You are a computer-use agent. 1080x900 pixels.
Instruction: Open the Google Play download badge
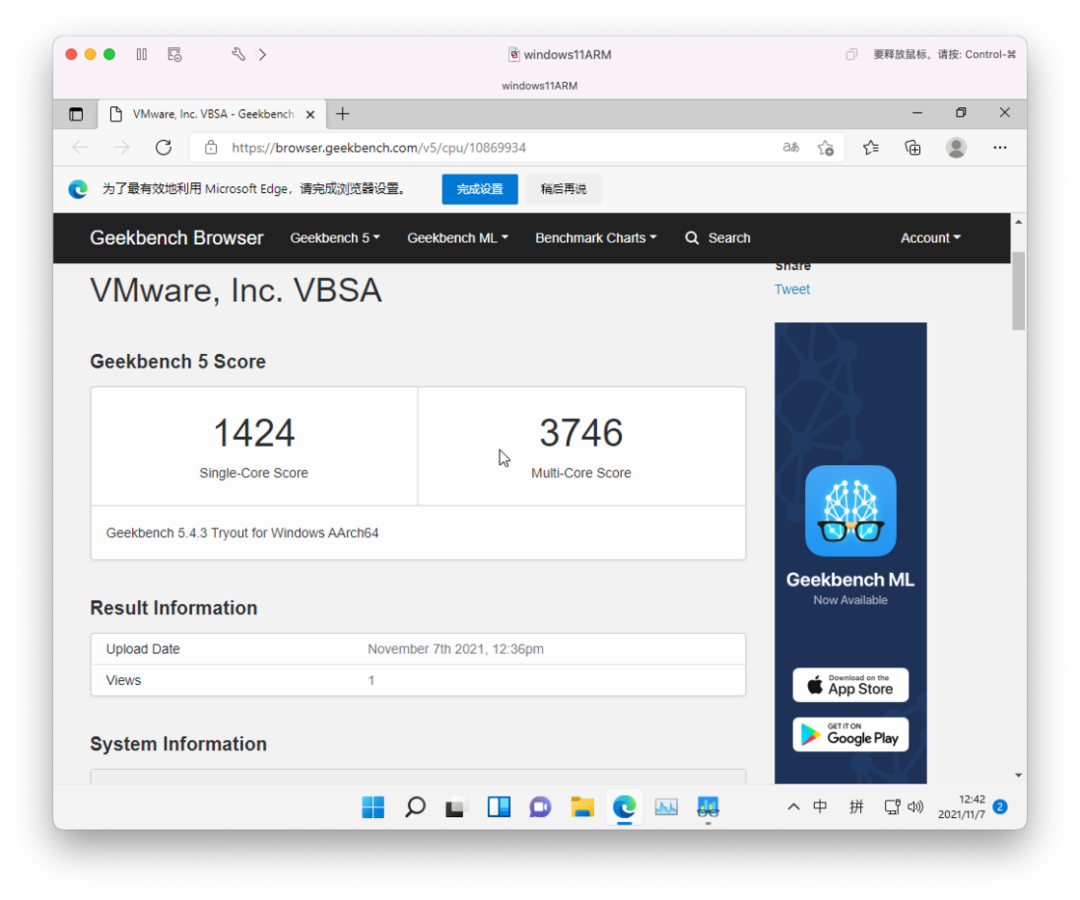pos(851,735)
